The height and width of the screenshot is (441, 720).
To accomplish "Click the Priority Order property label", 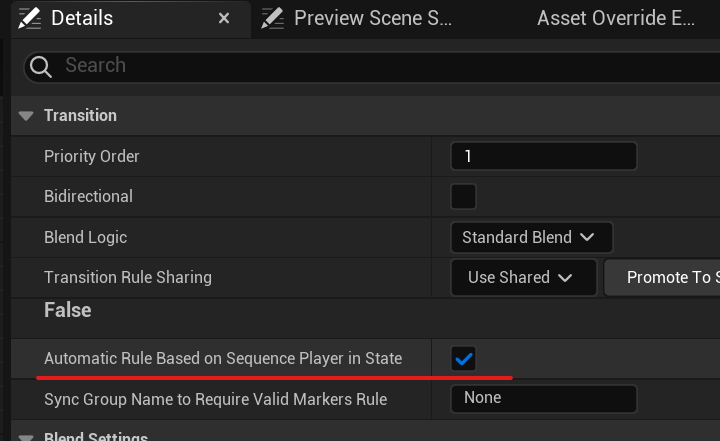I will pos(92,157).
